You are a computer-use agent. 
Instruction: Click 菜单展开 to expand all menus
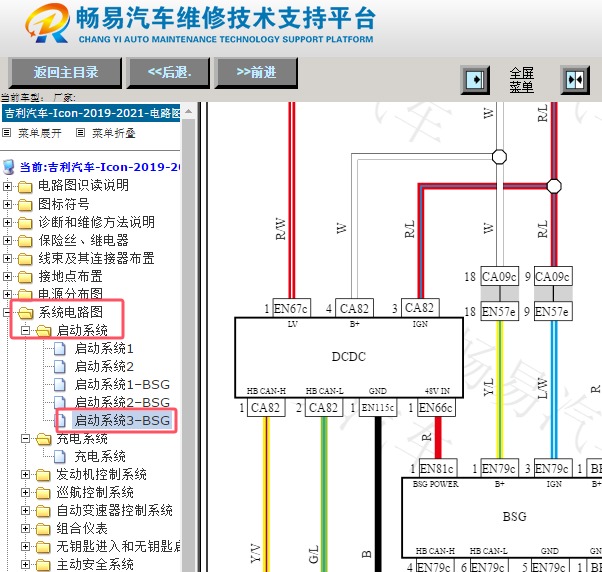tap(40, 133)
